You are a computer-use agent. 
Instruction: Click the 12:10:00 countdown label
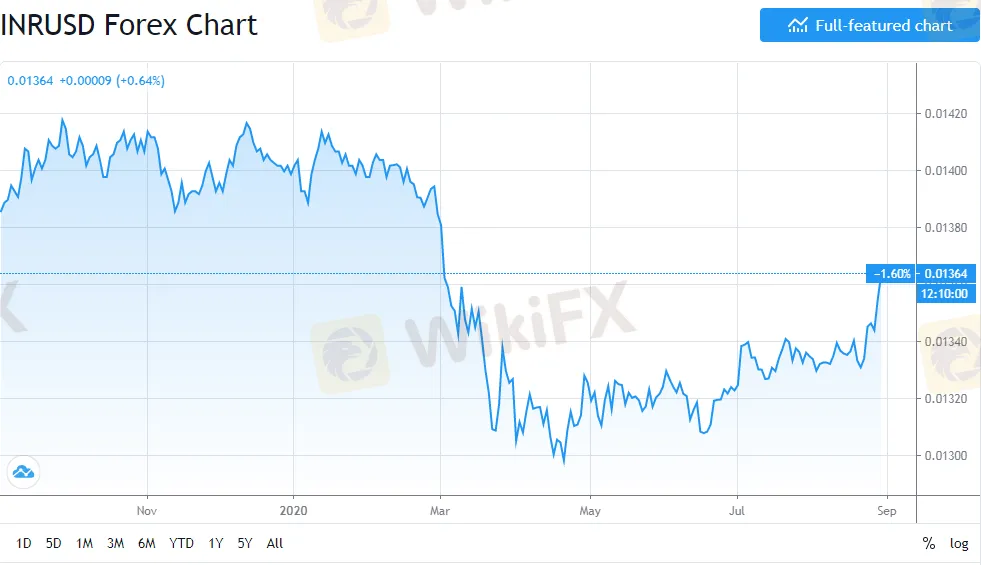coord(943,293)
